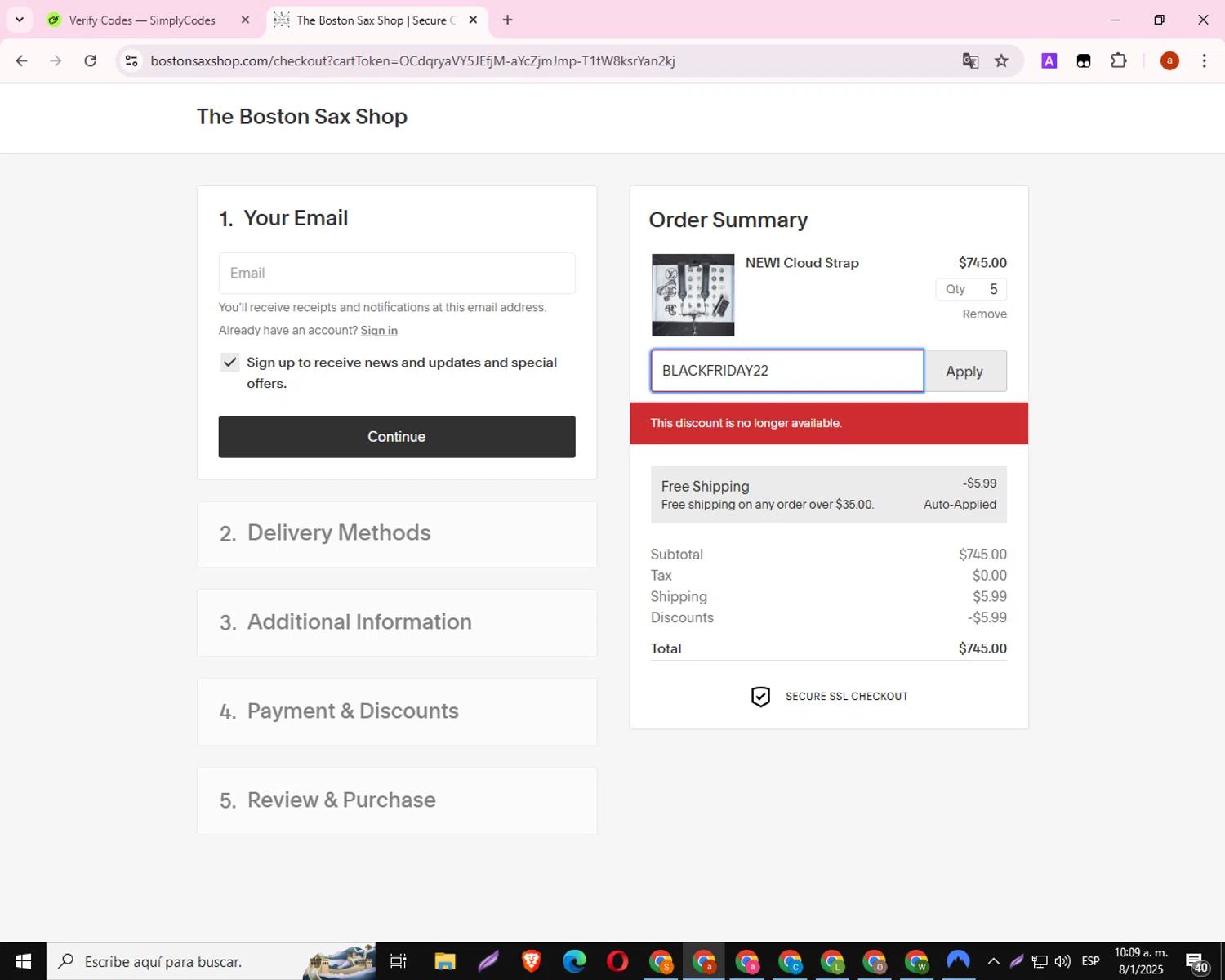Image resolution: width=1225 pixels, height=980 pixels.
Task: Bookmark this page with the star icon
Action: tap(1001, 60)
